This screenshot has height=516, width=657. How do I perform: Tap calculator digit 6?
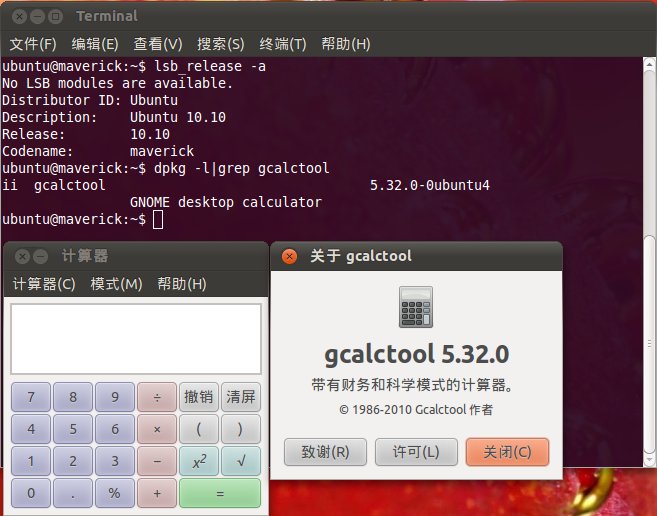(x=115, y=429)
